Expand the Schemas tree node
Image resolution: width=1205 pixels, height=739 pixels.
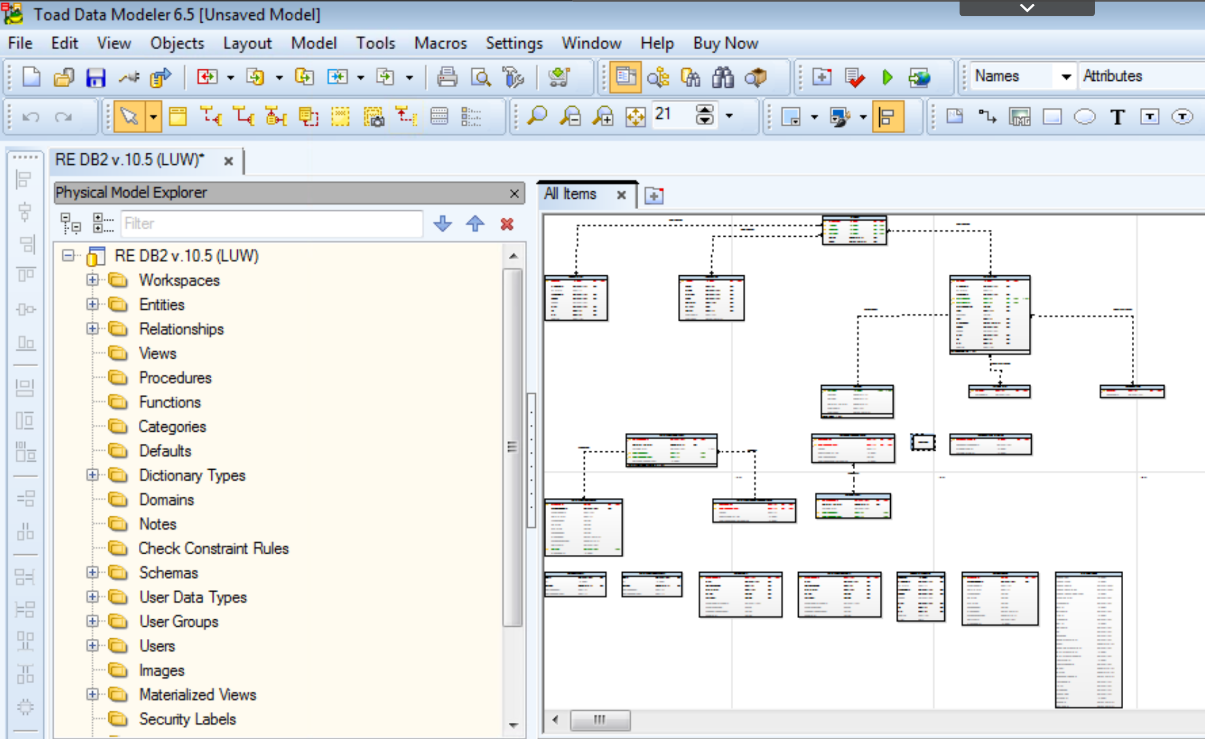click(x=93, y=573)
